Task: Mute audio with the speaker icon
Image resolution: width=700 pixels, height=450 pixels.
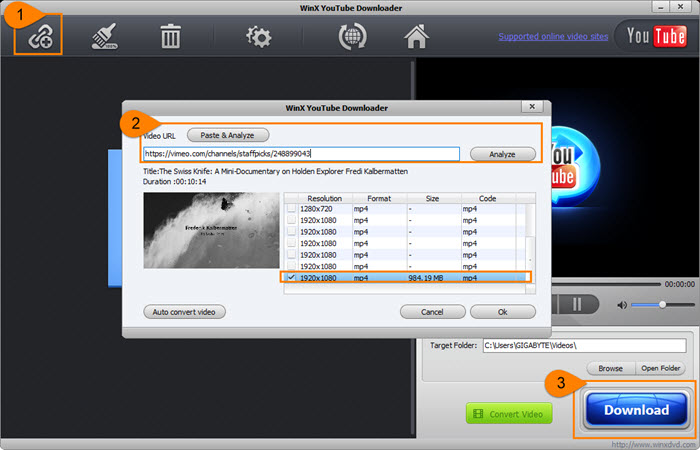Action: [621, 305]
